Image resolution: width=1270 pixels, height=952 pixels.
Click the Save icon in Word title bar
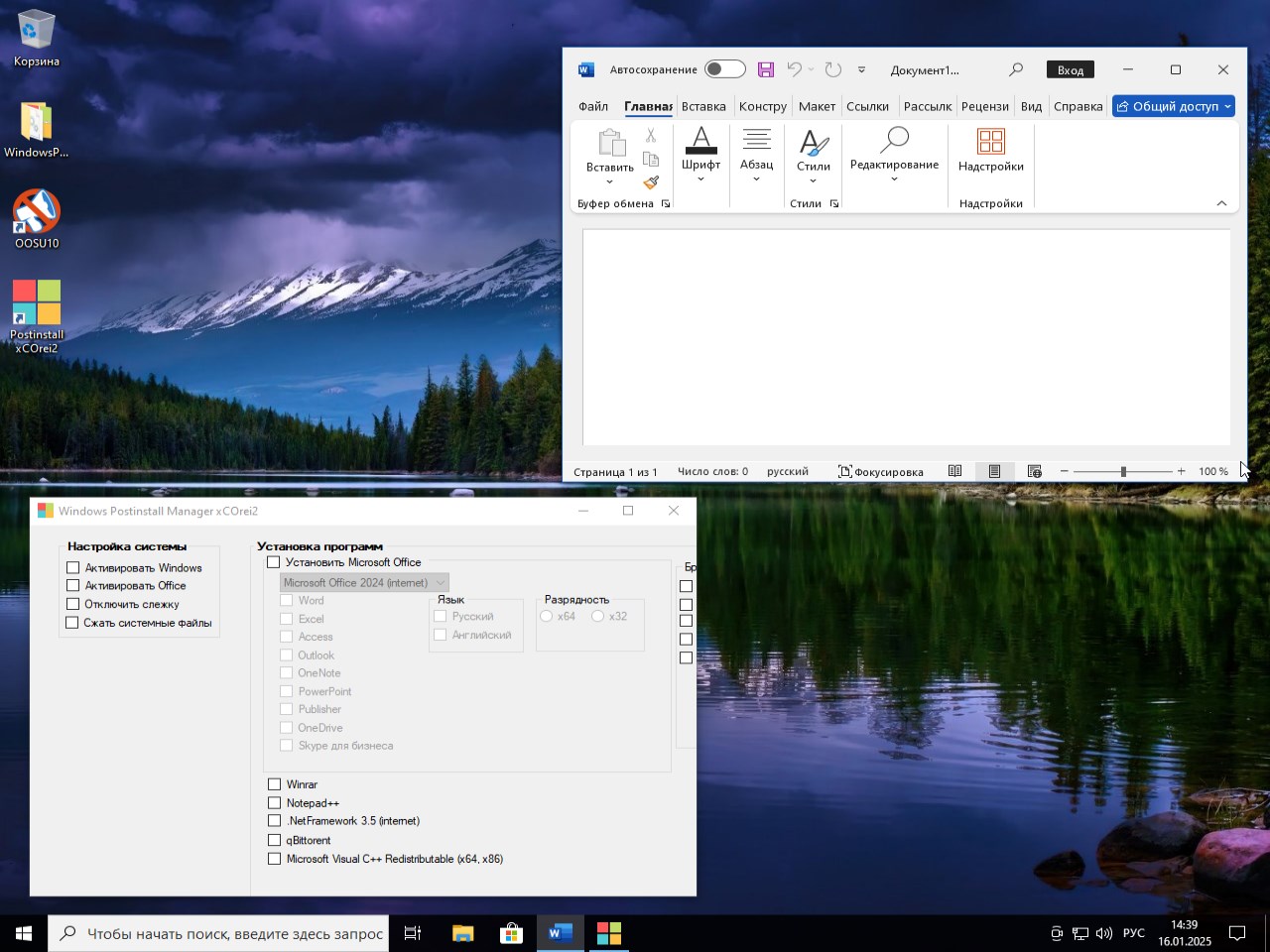766,69
